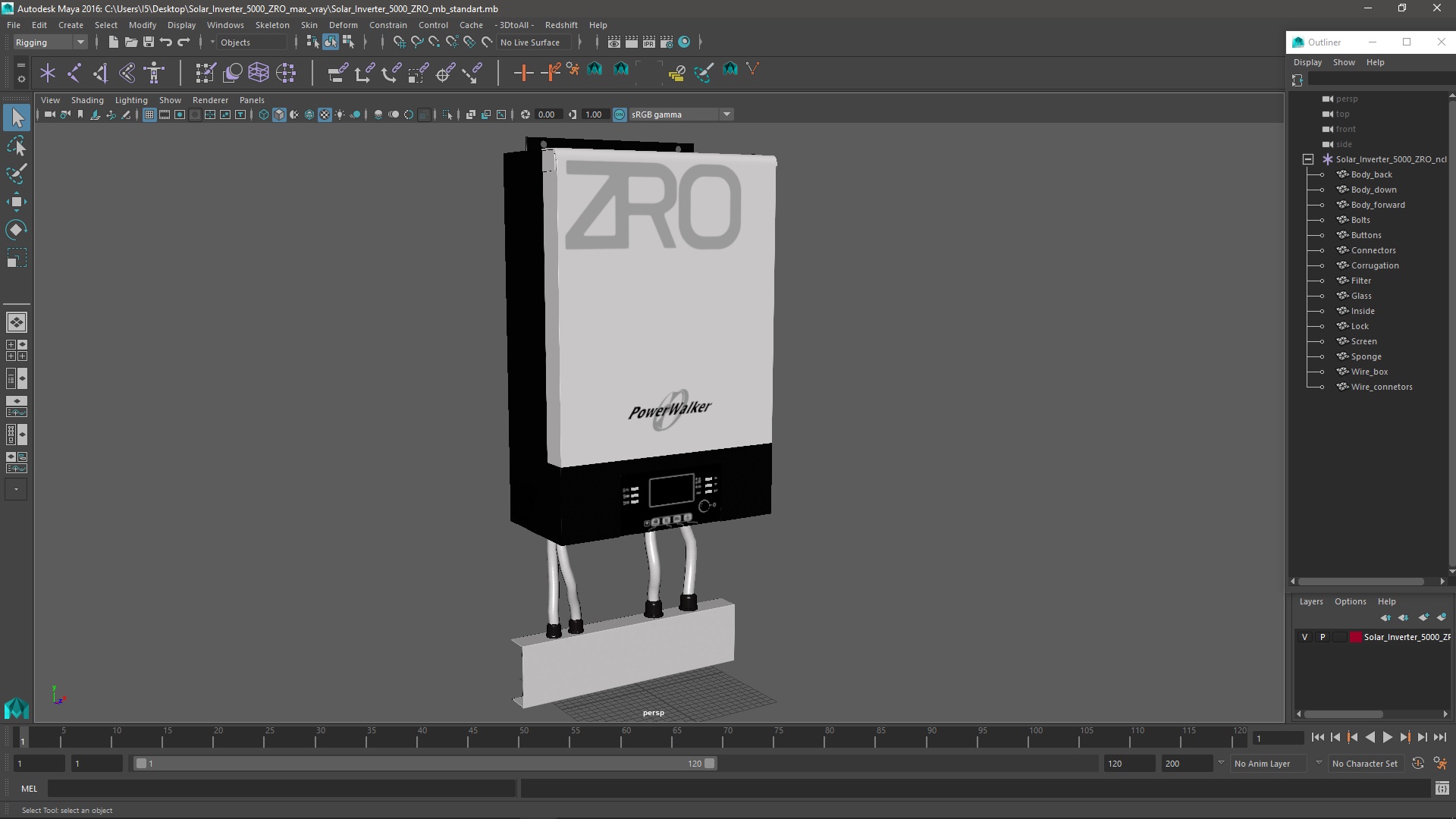Open the Redshift menu

561,25
